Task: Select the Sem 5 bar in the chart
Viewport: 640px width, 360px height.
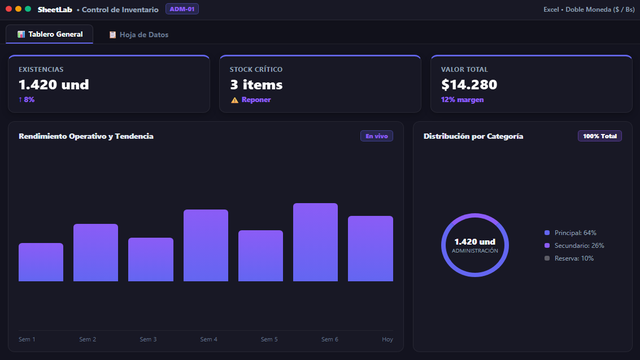Action: coord(260,256)
